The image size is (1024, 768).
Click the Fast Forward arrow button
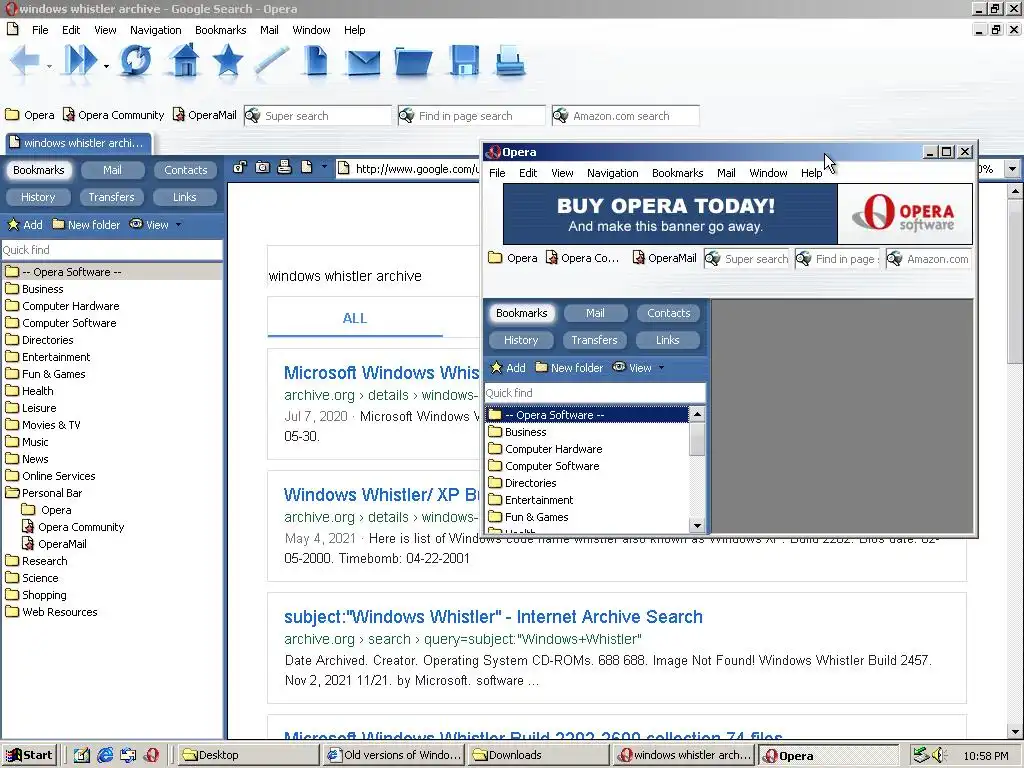(80, 61)
